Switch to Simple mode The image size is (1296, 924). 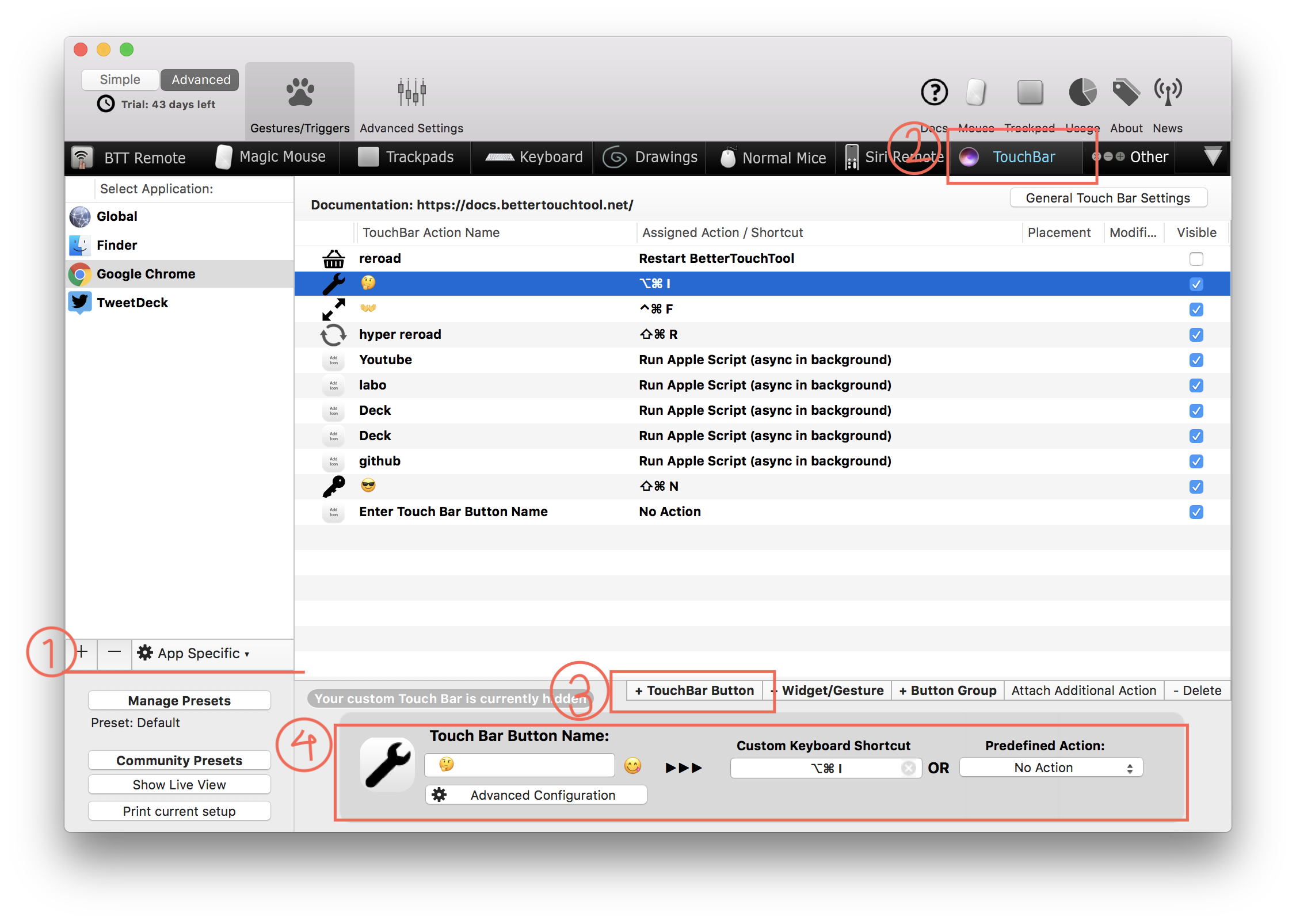tap(120, 79)
